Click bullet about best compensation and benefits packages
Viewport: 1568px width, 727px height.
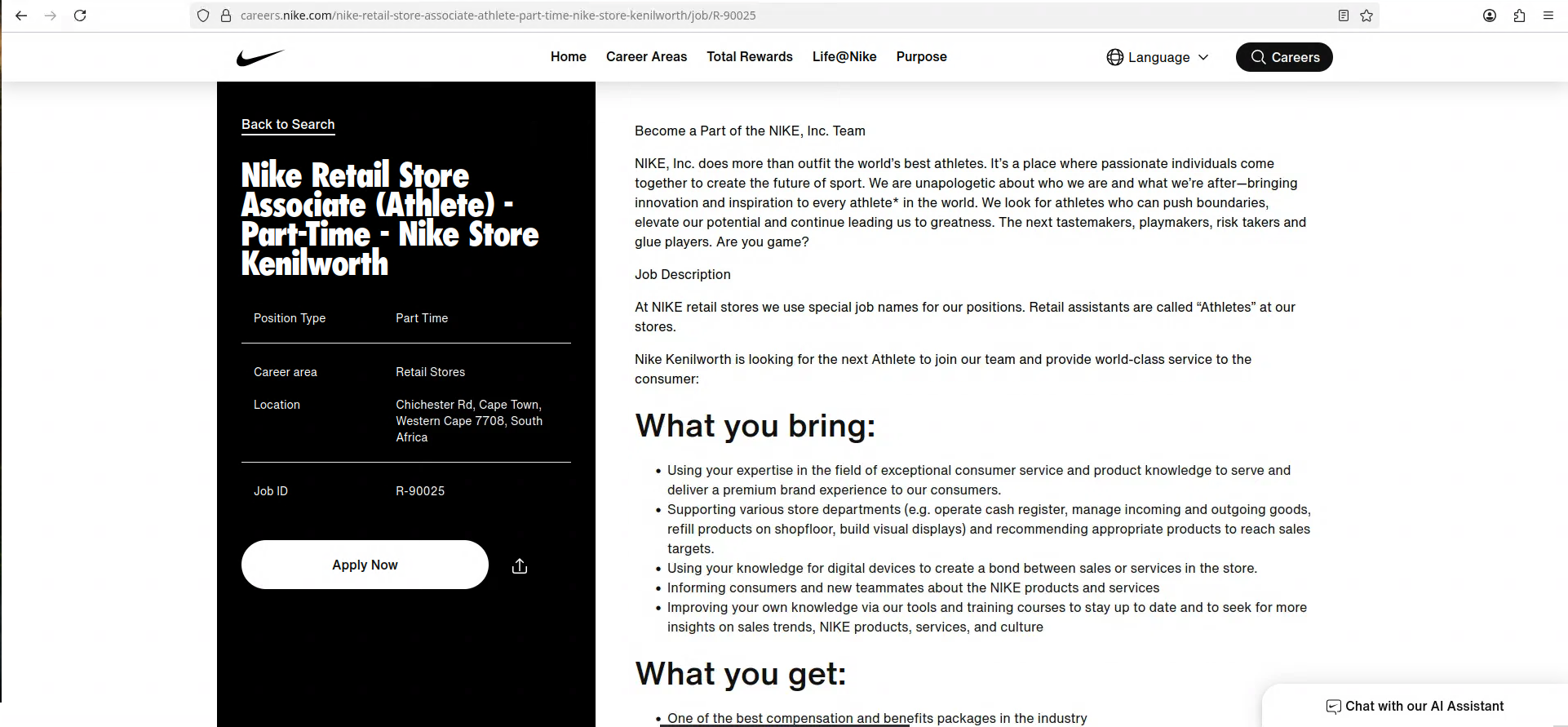tap(877, 718)
